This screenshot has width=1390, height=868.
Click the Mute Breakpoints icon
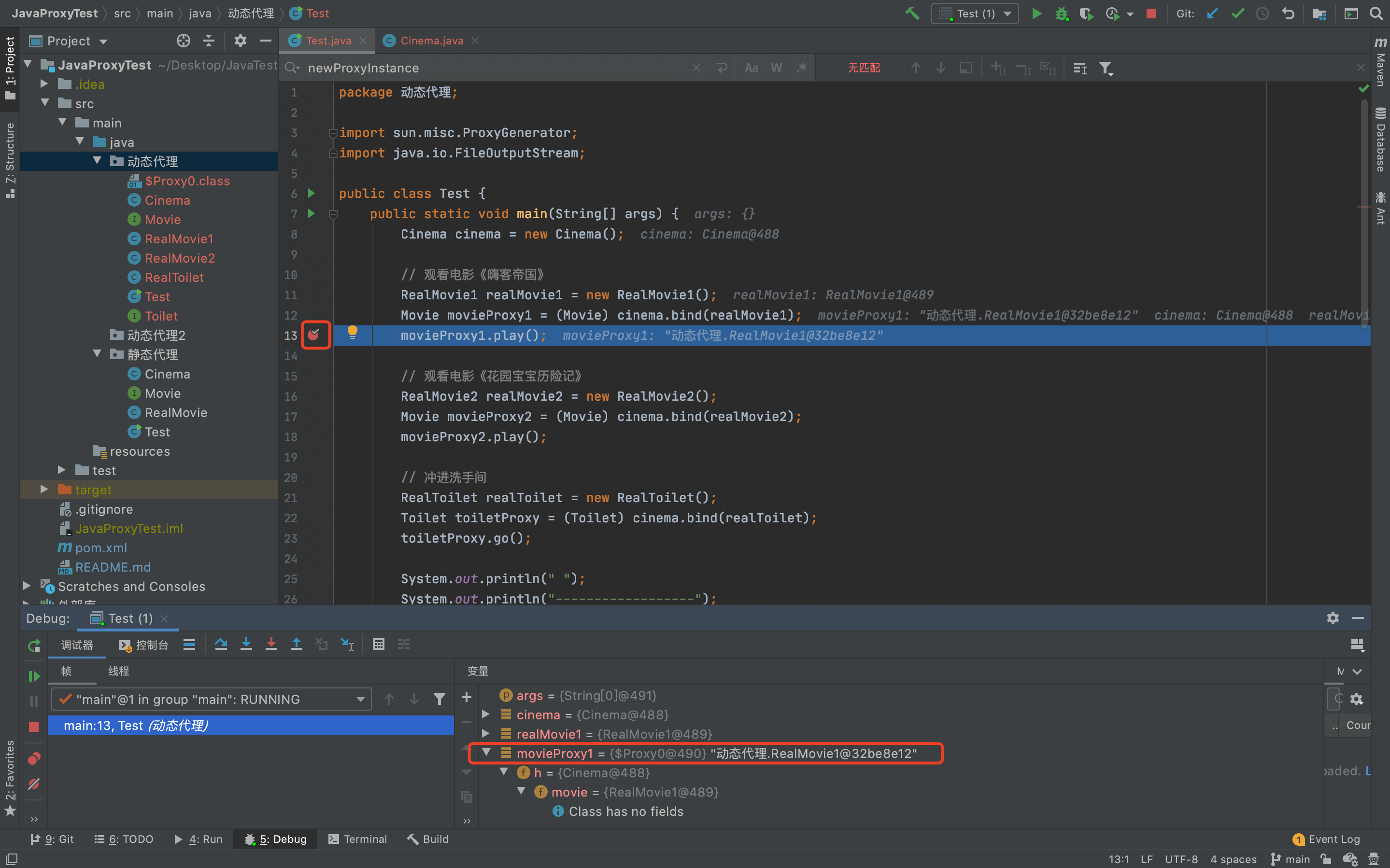coord(34,784)
